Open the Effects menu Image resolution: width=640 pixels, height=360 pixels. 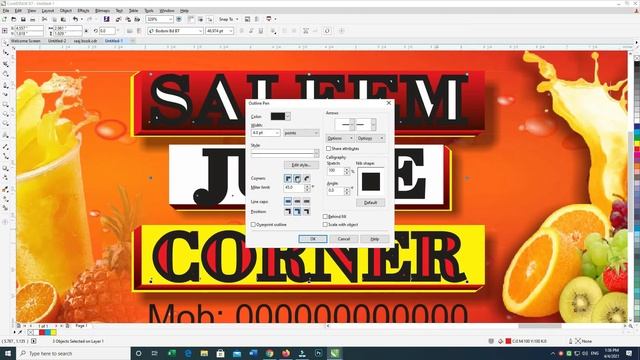tap(83, 11)
